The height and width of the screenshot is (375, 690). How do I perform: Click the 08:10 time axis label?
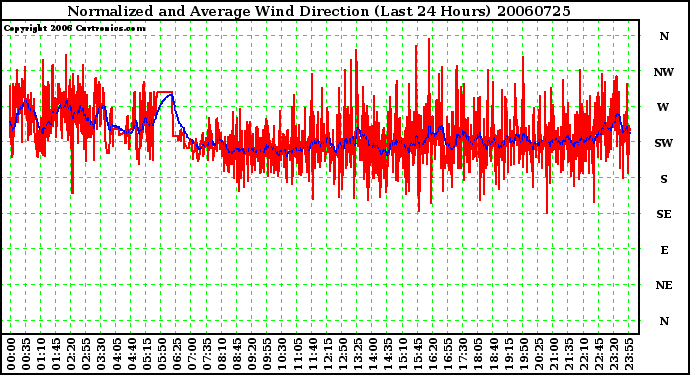click(222, 354)
